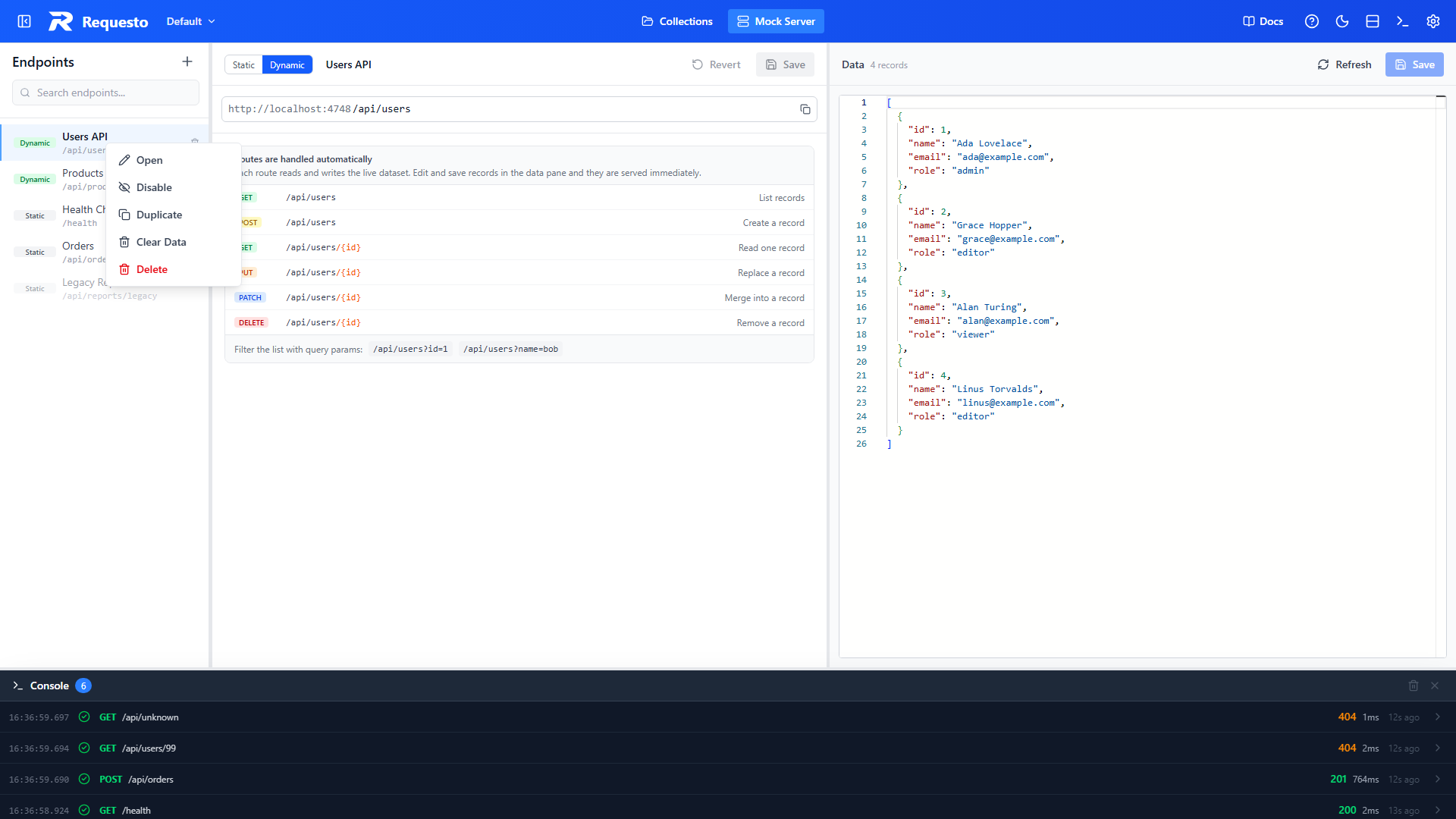Choose Duplicate in context menu
This screenshot has height=819, width=1456.
click(174, 215)
